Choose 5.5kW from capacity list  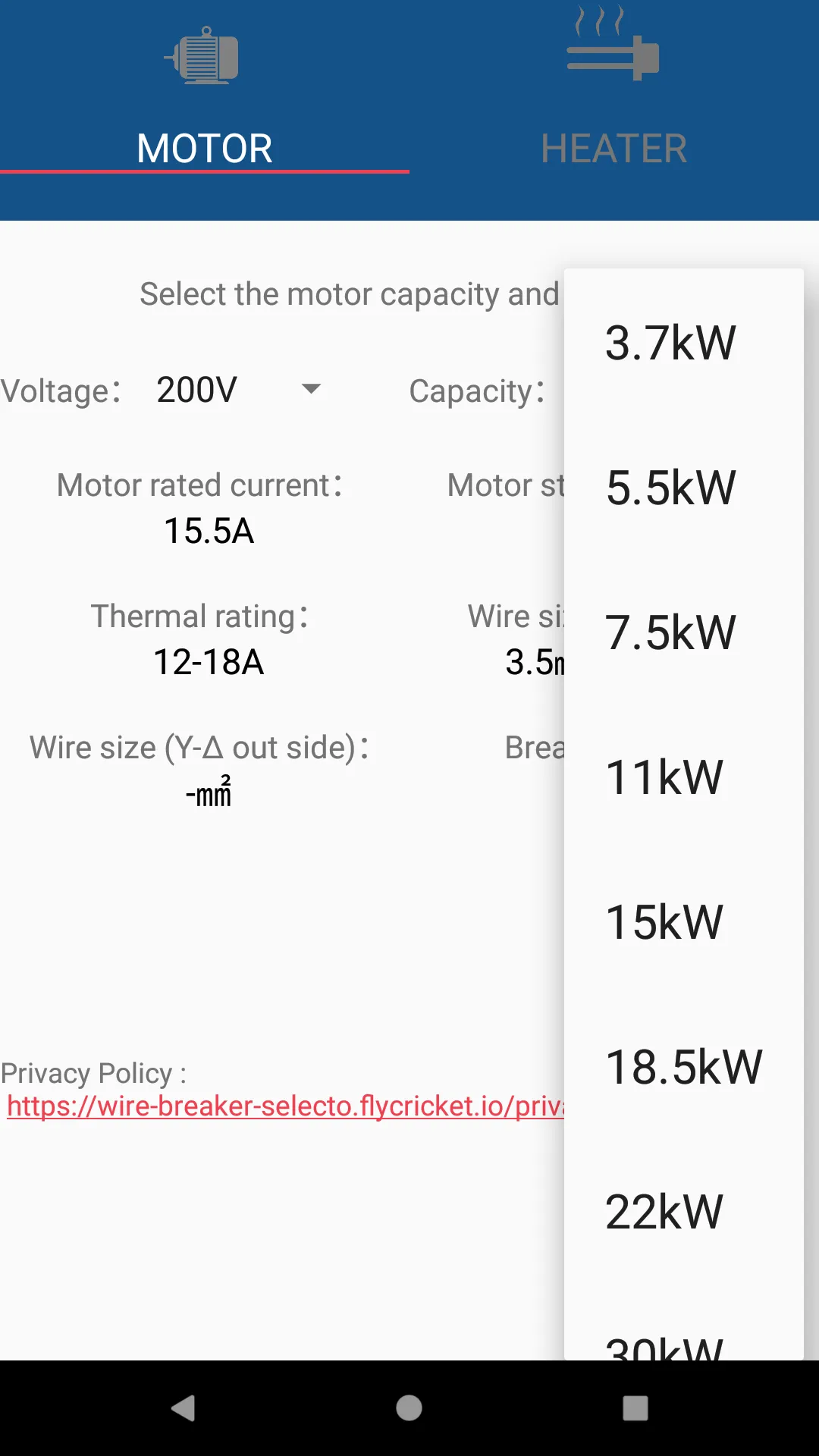(684, 488)
